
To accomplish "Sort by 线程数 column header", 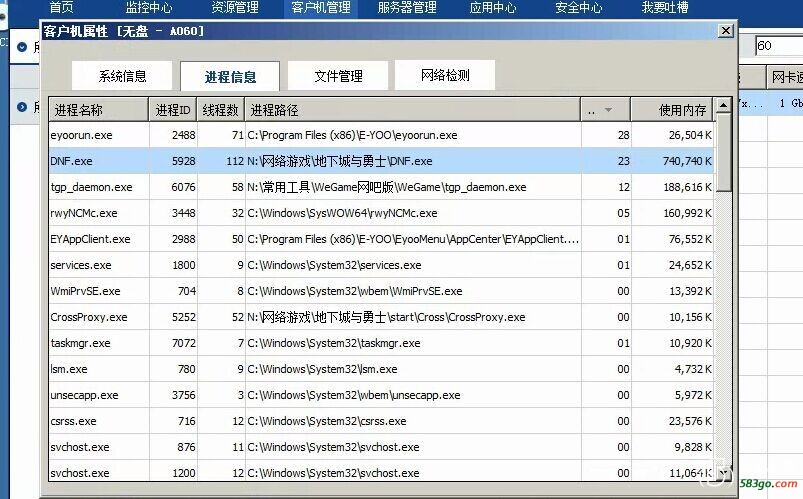I will coord(220,109).
